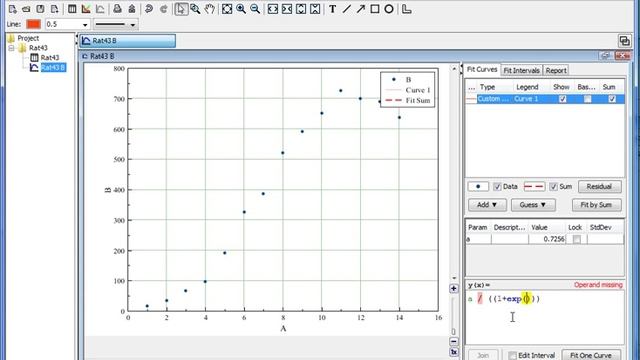Click the Fit to window icon
Image resolution: width=640 pixels, height=360 pixels.
click(x=227, y=9)
